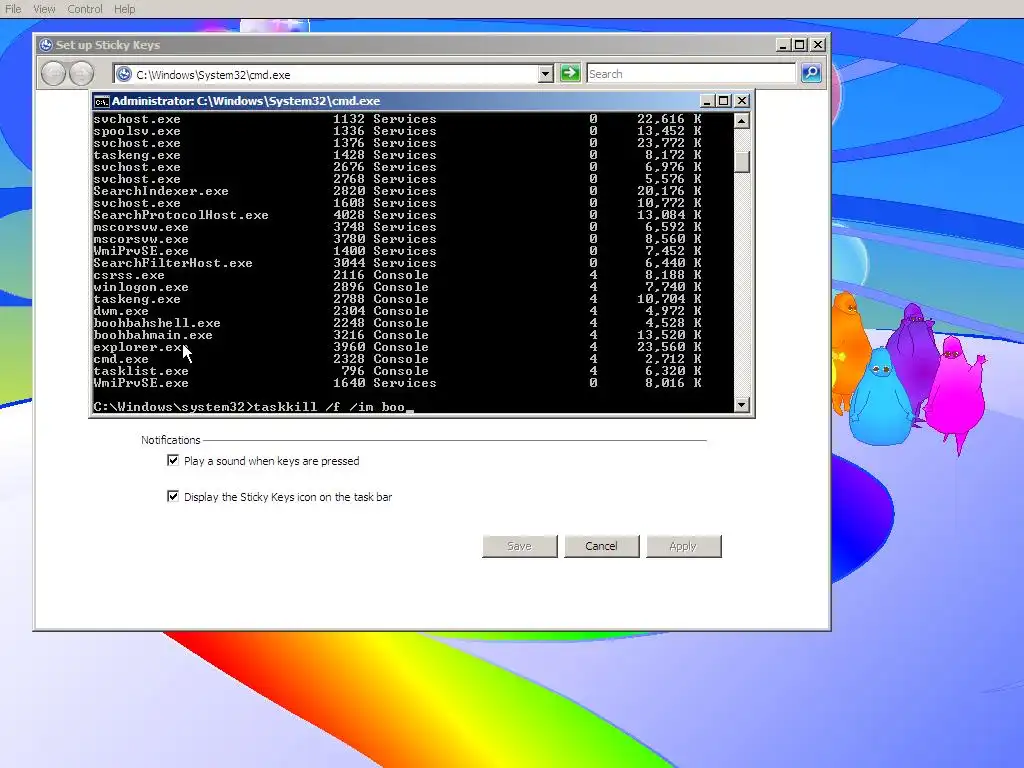Click tasklist.exe in the task list
Viewport: 1024px width, 768px height.
click(141, 371)
